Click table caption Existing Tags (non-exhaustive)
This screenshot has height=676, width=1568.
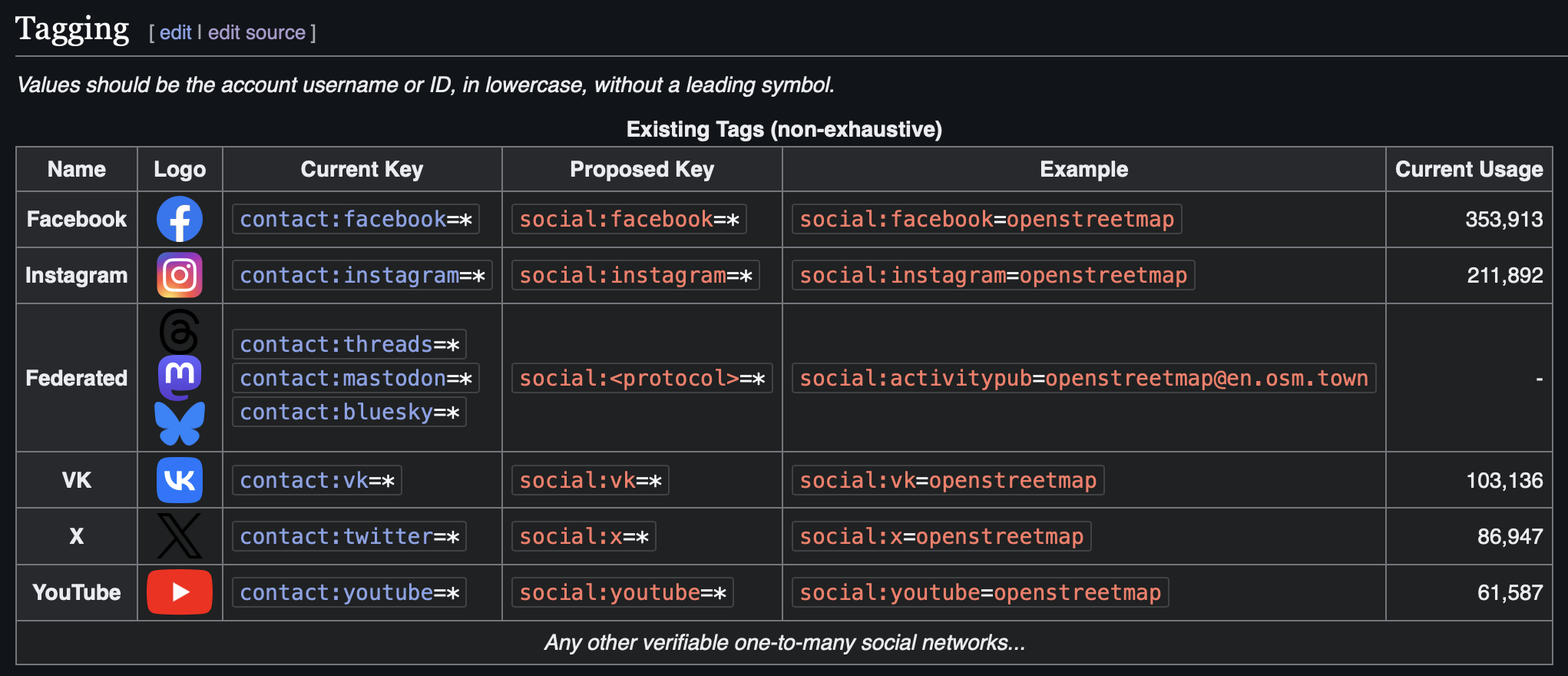point(784,129)
